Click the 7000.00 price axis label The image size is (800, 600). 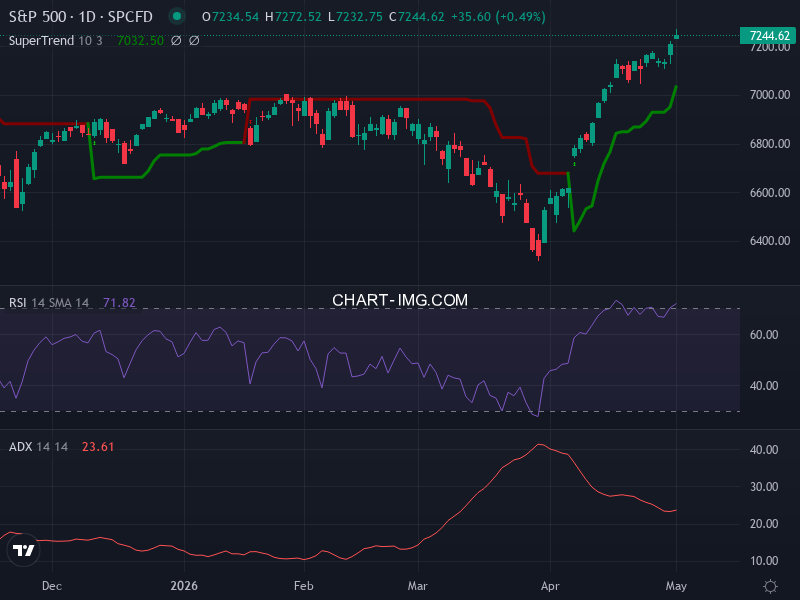point(769,95)
